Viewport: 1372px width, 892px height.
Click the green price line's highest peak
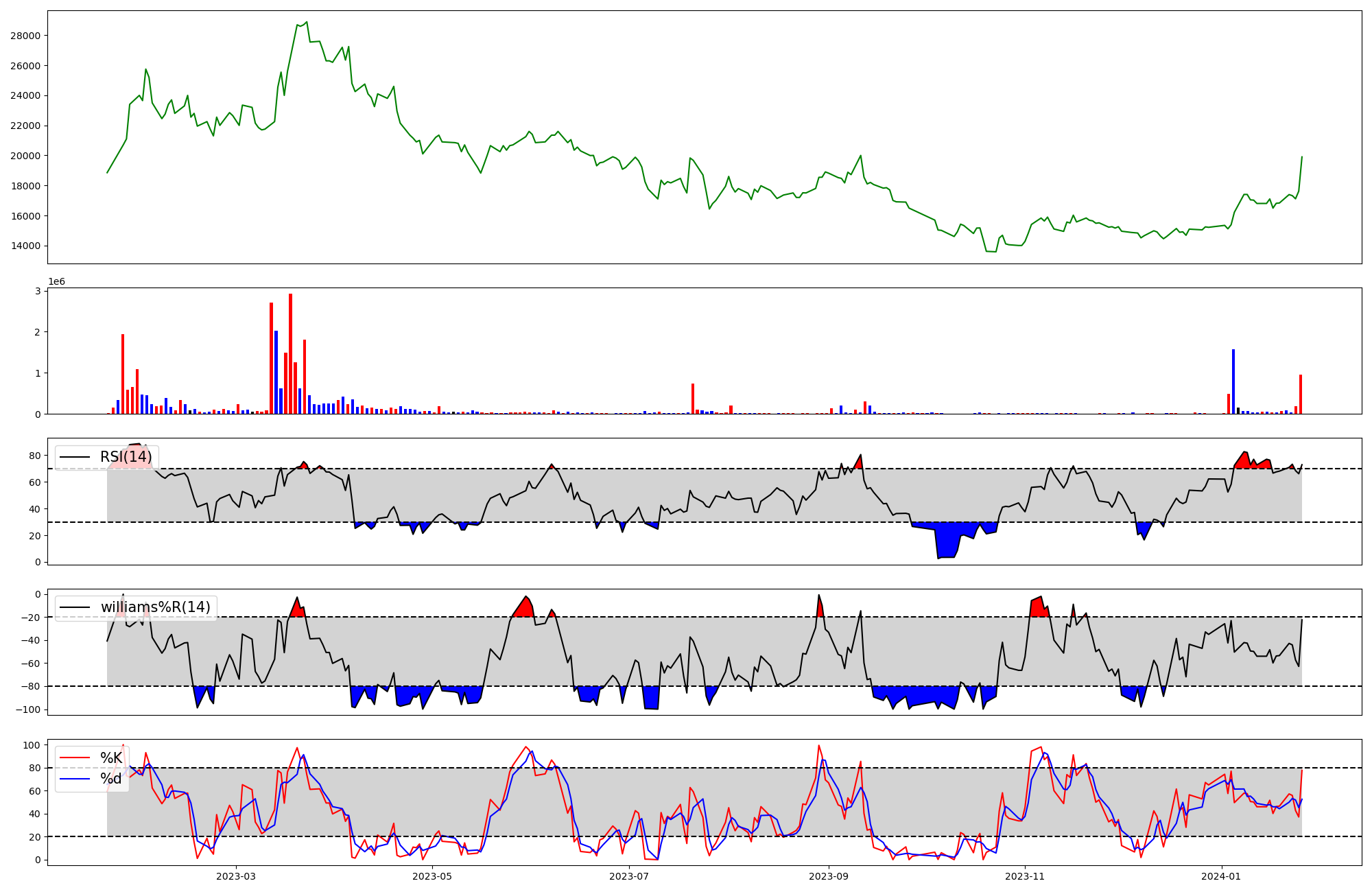click(x=307, y=22)
